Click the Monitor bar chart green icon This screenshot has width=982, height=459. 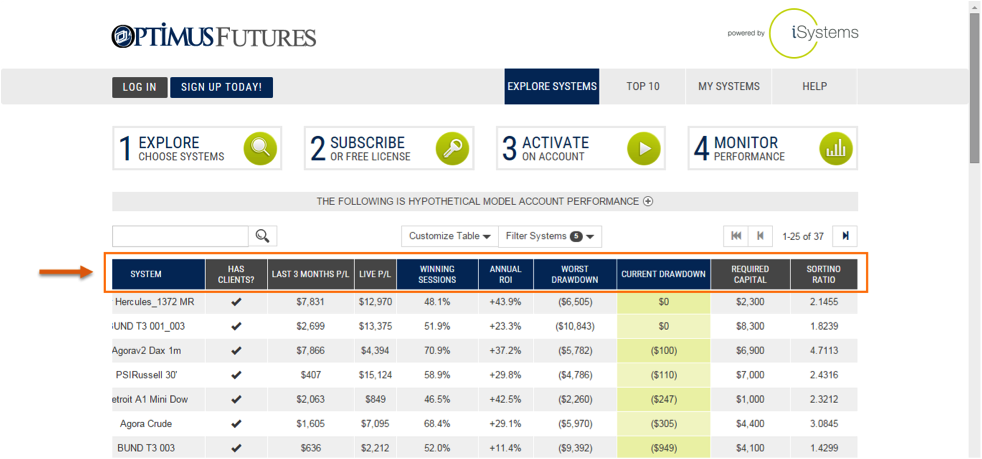[836, 148]
